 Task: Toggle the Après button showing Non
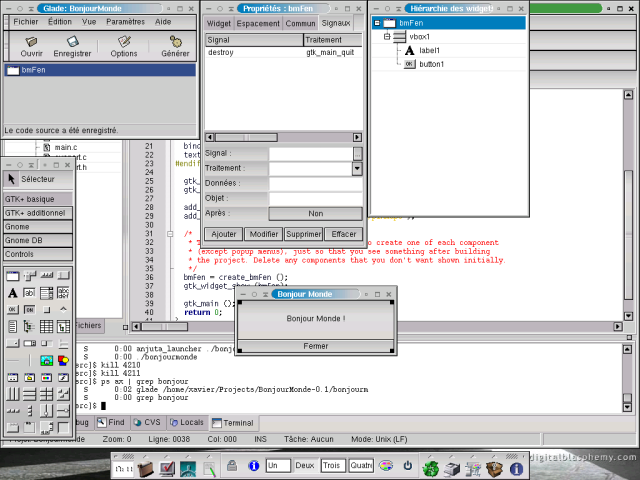(315, 213)
